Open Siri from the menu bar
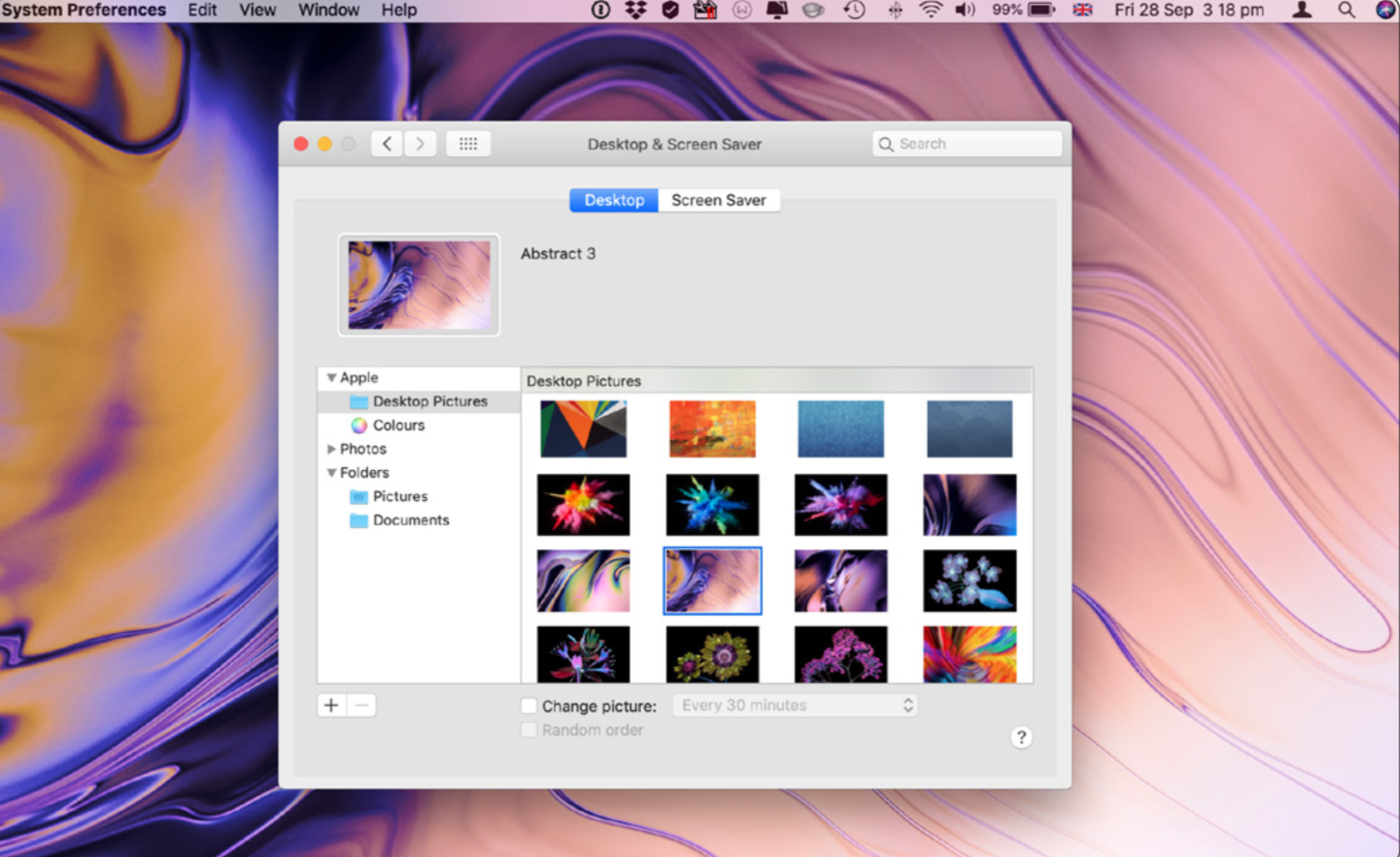Screen dimensions: 1400x857 click(x=1386, y=10)
